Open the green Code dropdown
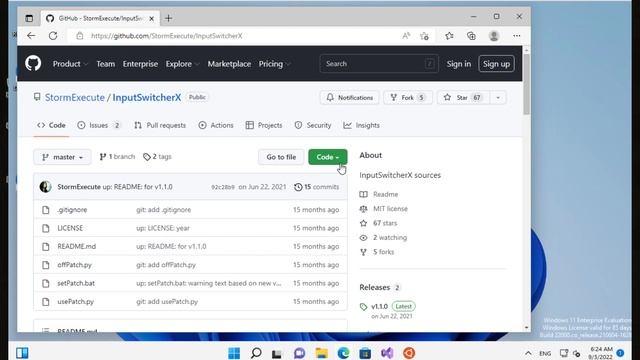 328,157
